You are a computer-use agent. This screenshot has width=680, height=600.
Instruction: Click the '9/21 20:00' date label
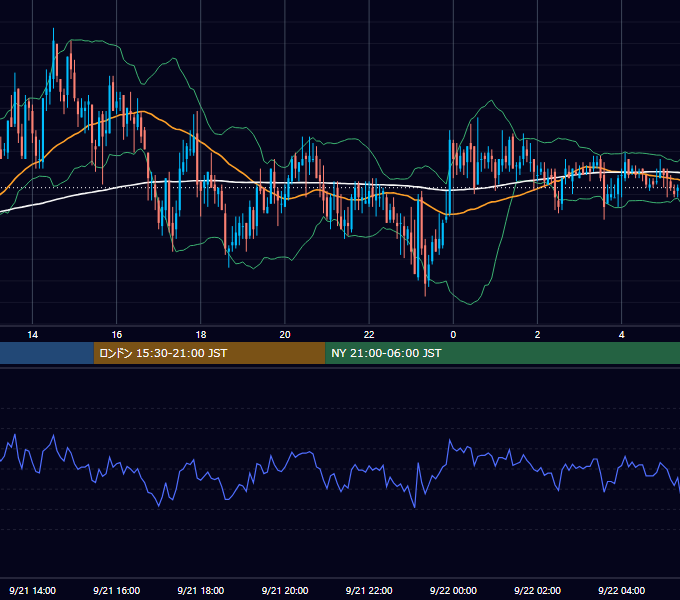285,590
